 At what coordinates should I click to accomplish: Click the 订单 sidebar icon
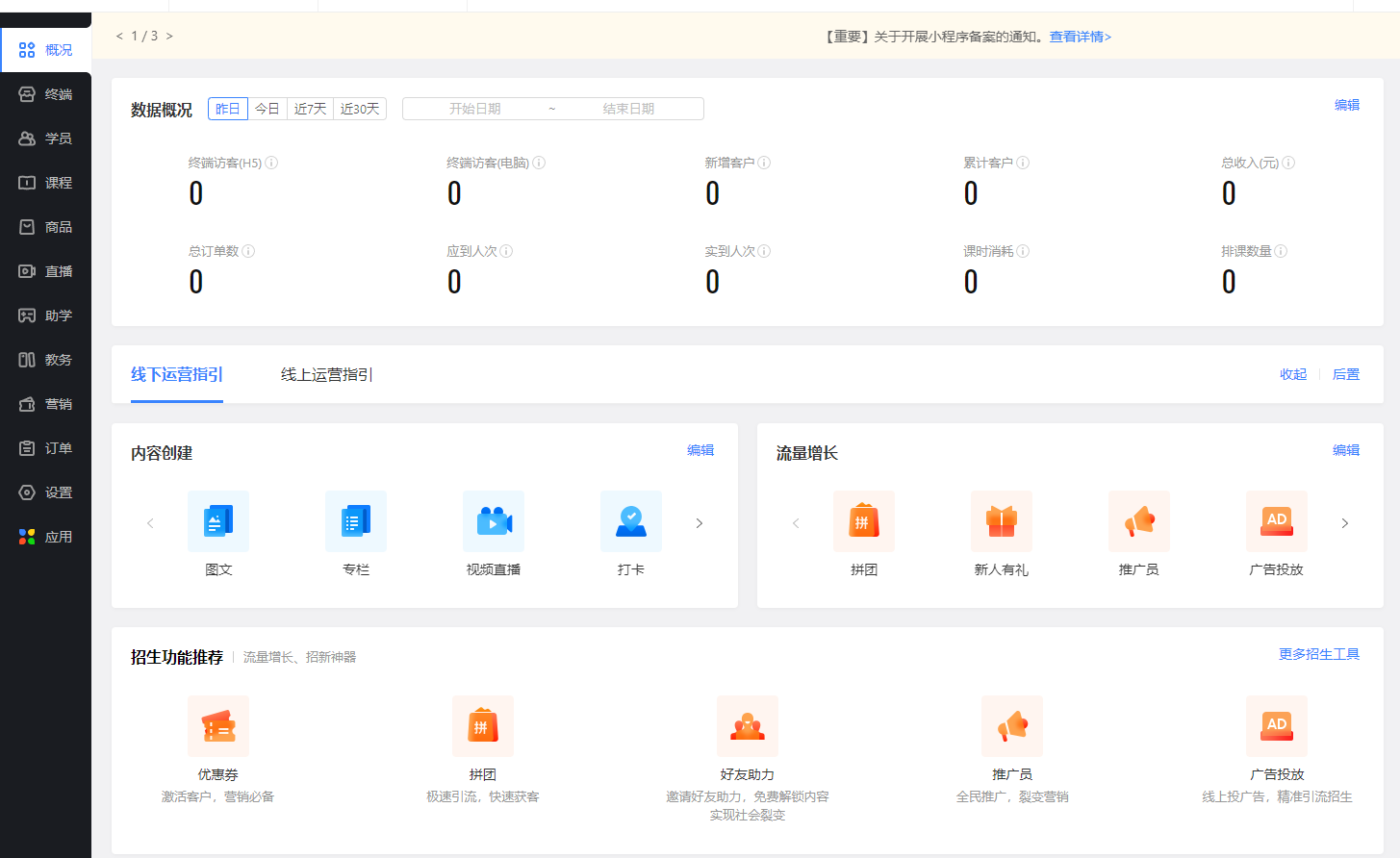click(x=27, y=448)
